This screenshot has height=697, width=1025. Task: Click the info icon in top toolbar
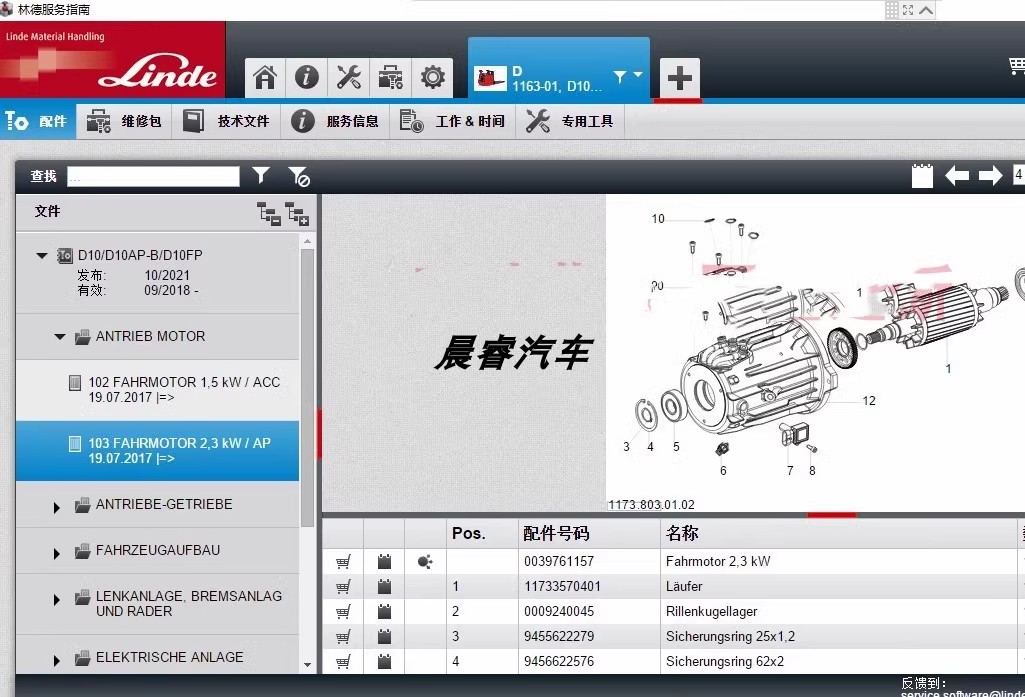[307, 77]
